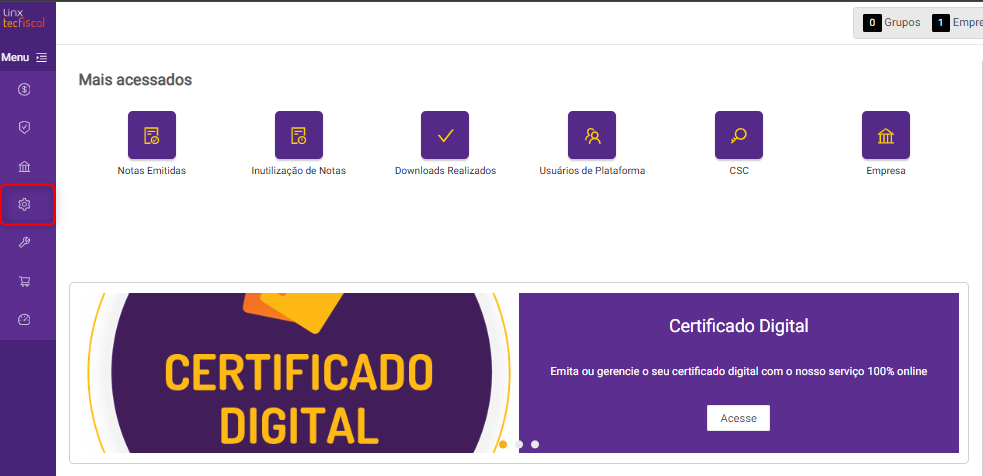The image size is (983, 476).
Task: Select the first orange carousel dot
Action: [x=503, y=444]
